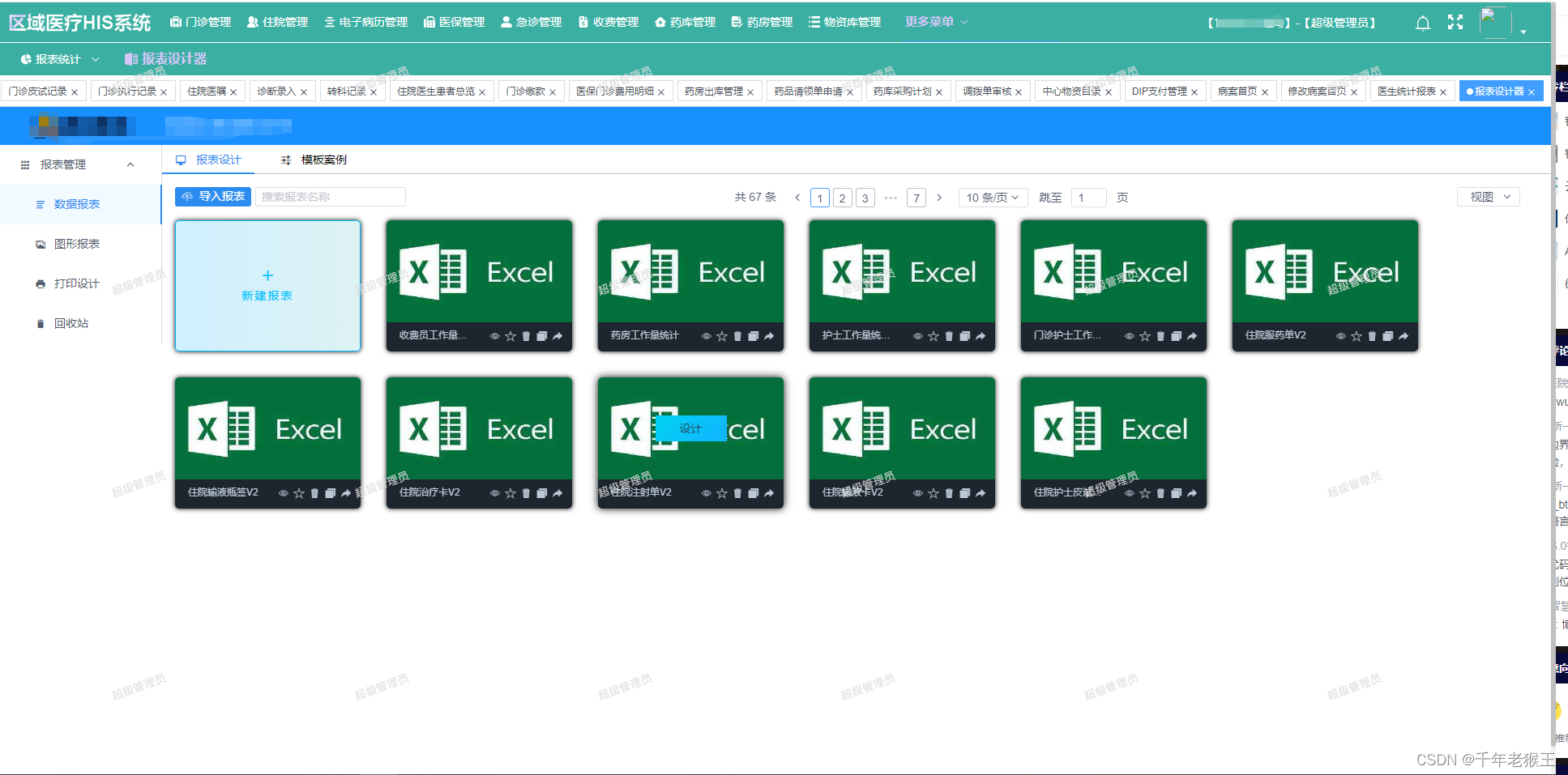Delete the 收费员工作量 report via trash icon
The height and width of the screenshot is (775, 1568).
[x=526, y=336]
